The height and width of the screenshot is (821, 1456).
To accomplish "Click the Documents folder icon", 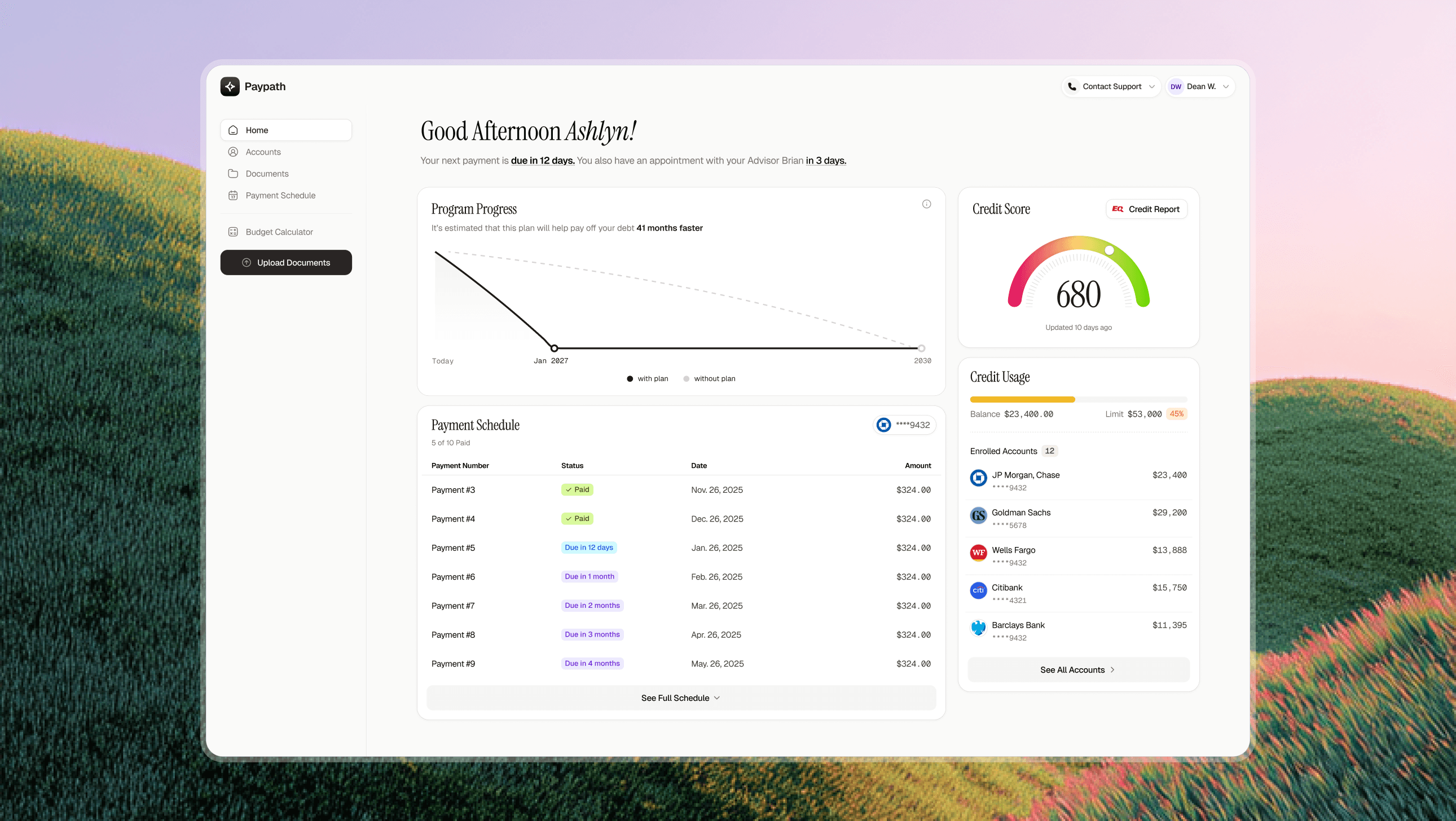I will click(x=233, y=174).
